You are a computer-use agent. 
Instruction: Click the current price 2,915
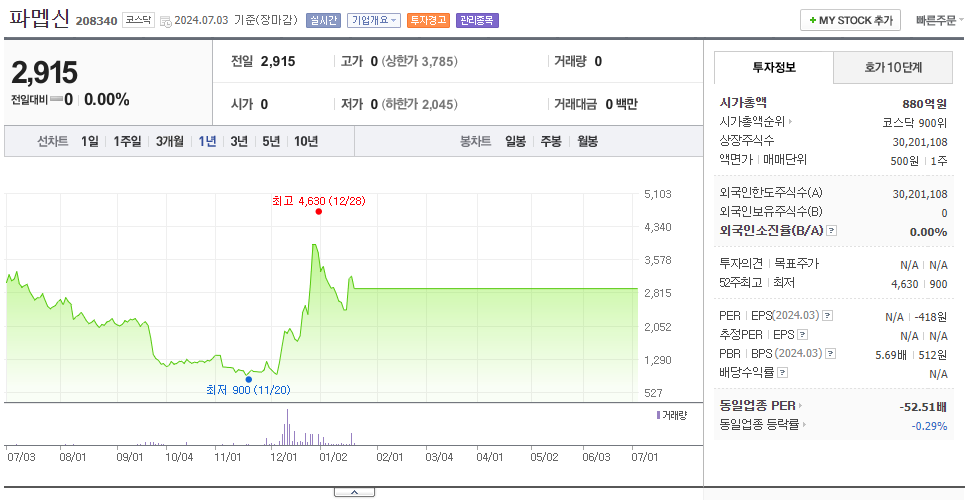[x=44, y=72]
